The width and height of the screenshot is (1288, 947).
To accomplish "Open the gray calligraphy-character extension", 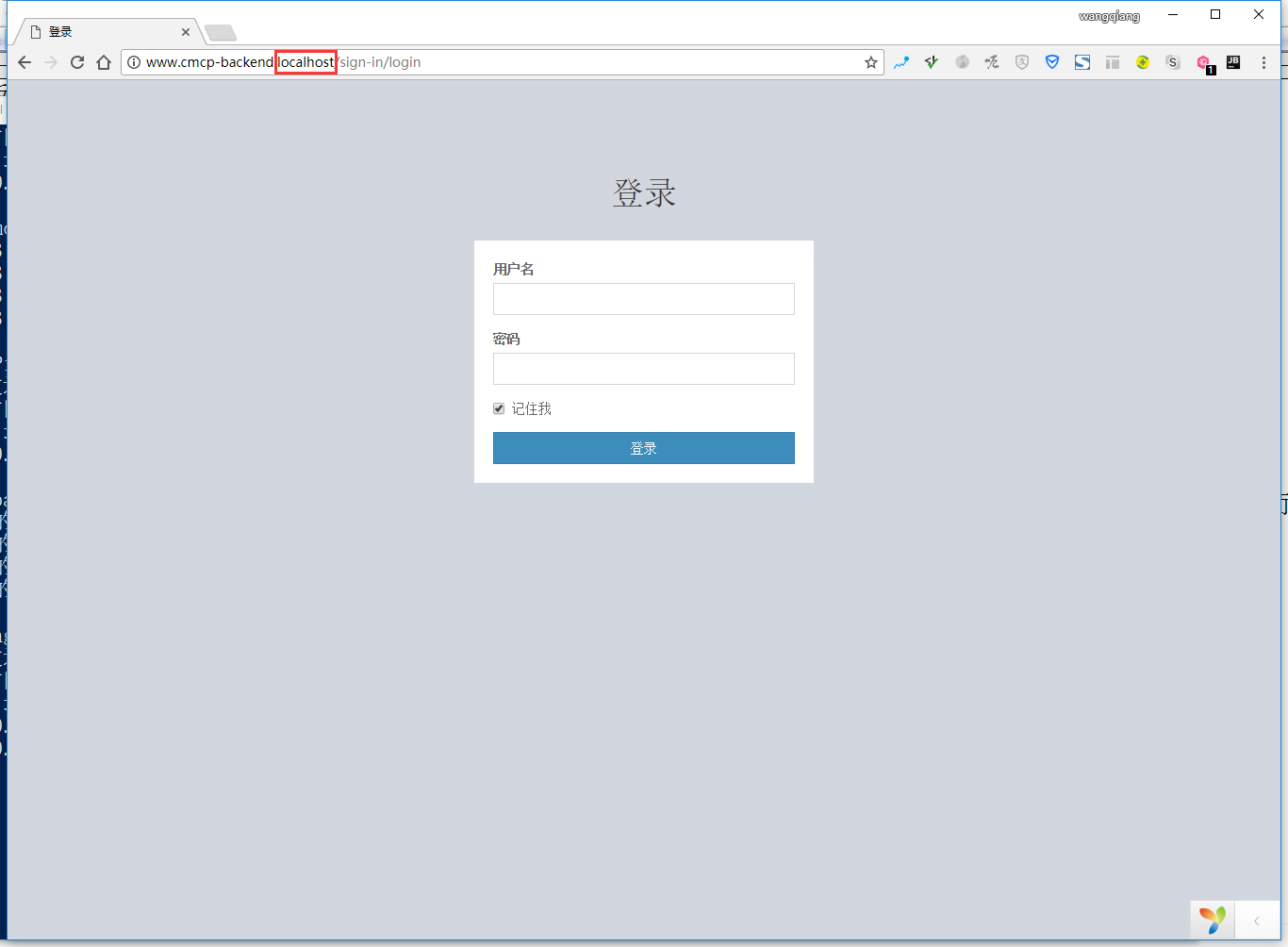I will (x=992, y=62).
